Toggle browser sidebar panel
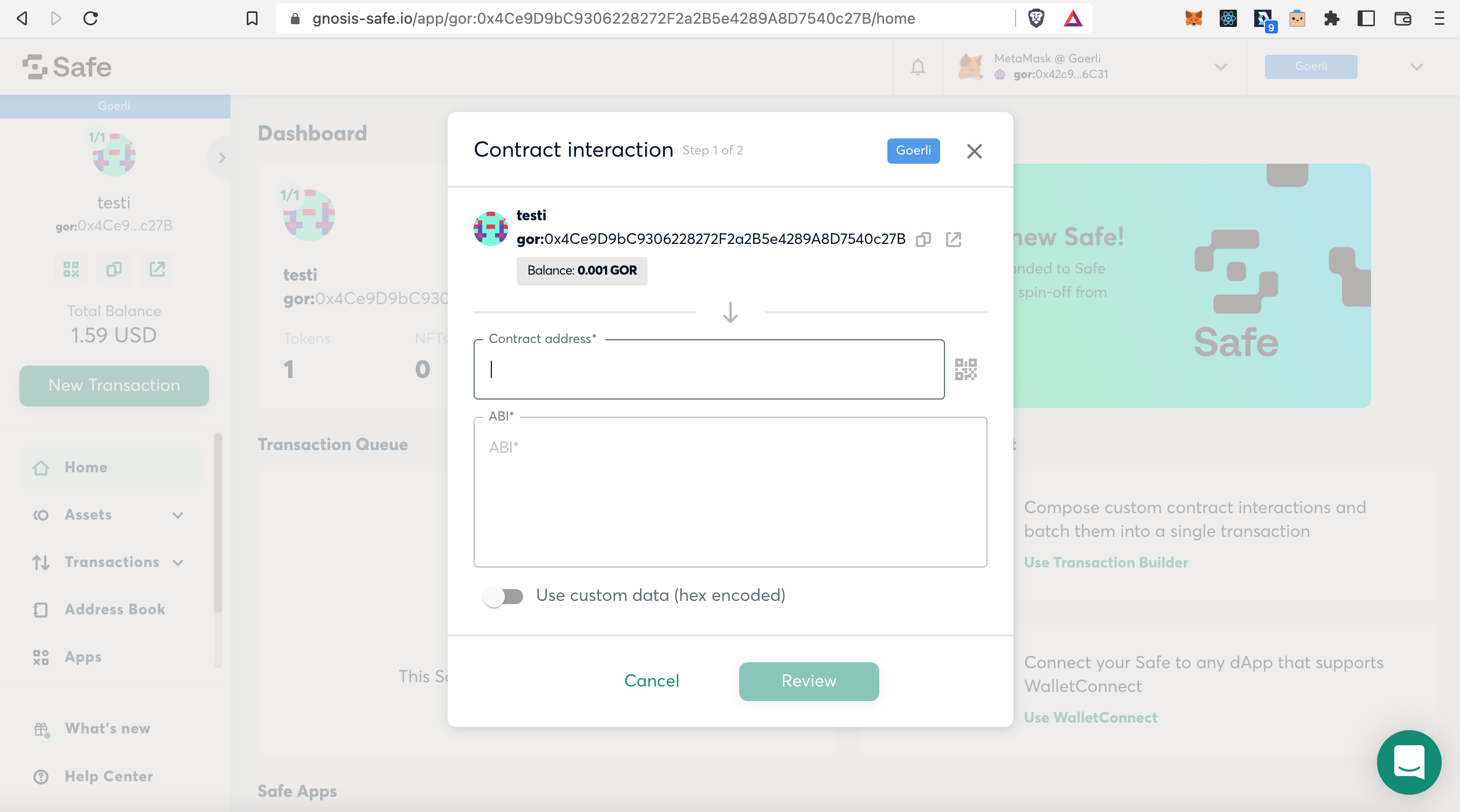Viewport: 1460px width, 812px height. (1366, 19)
